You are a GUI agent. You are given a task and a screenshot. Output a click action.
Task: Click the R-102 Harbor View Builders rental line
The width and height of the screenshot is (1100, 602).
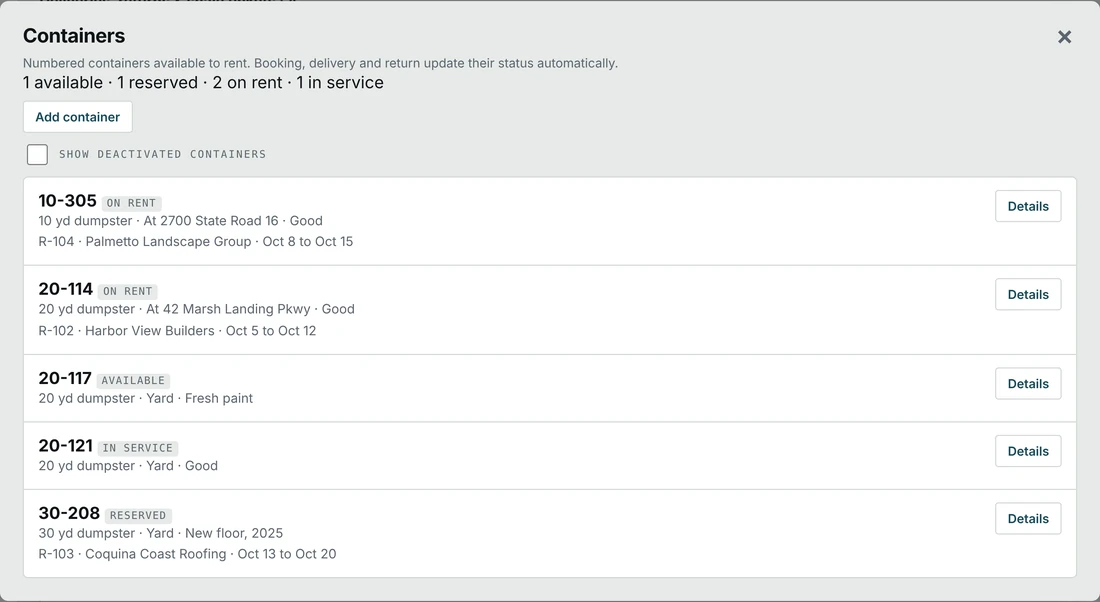tap(177, 330)
